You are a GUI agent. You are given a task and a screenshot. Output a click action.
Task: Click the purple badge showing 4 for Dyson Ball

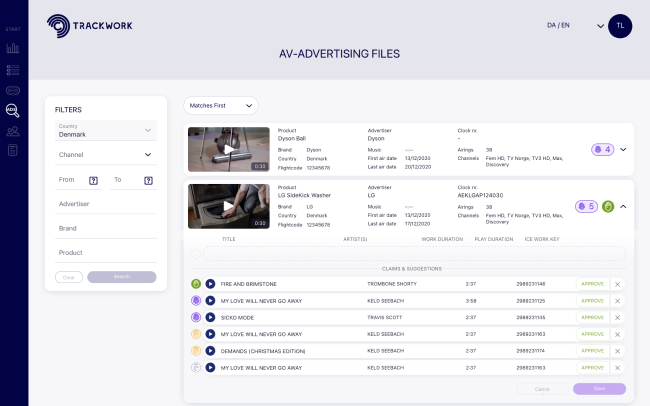pyautogui.click(x=602, y=149)
